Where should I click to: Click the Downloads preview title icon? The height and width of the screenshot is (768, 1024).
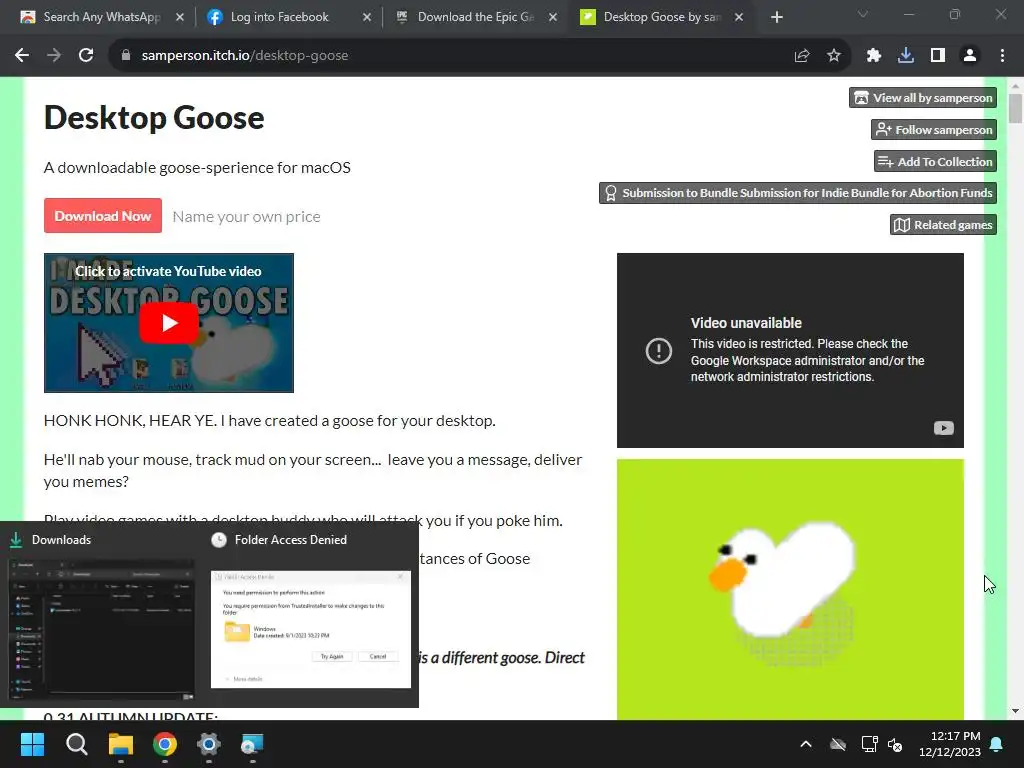coord(16,539)
